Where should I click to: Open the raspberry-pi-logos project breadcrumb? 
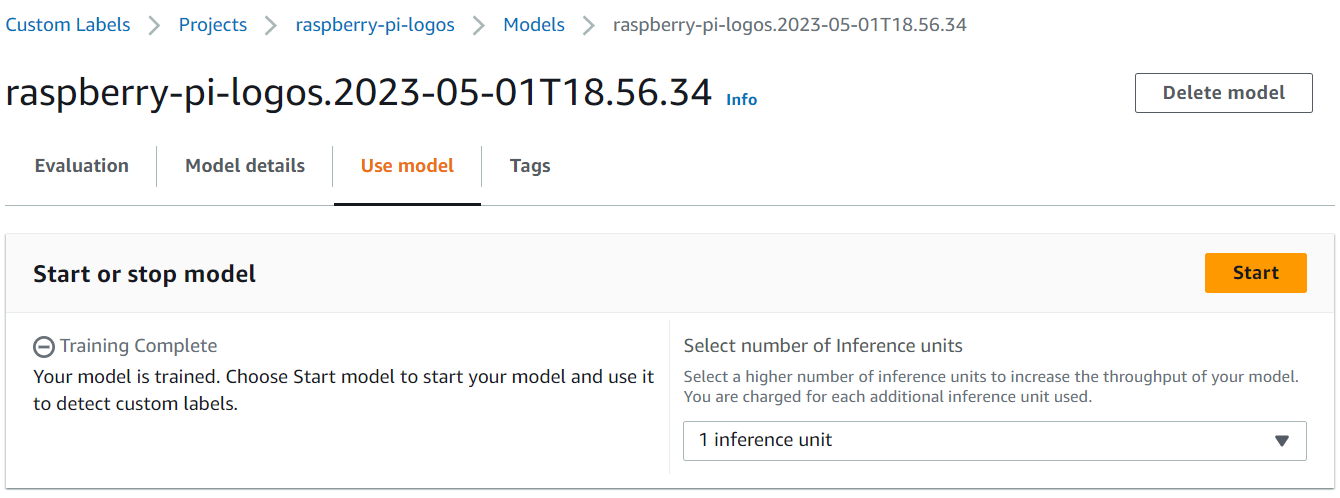375,25
